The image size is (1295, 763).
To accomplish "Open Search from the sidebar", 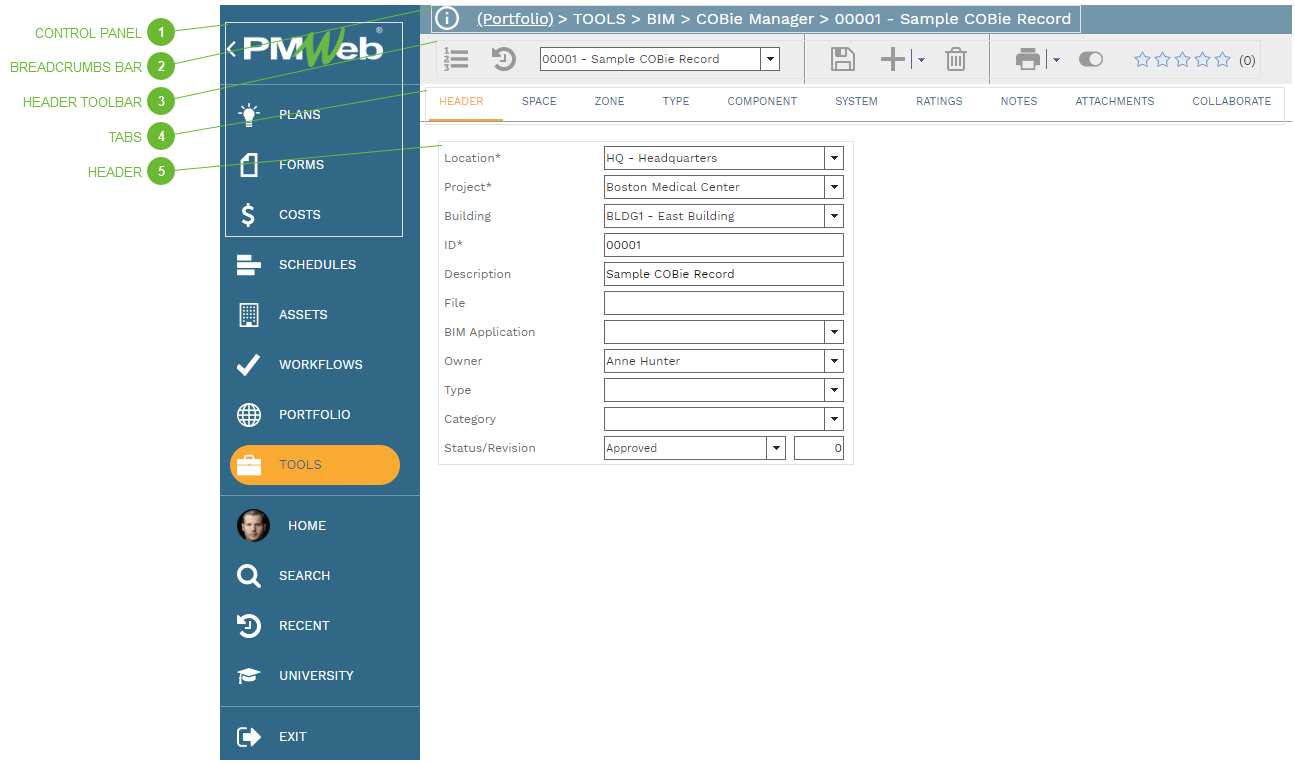I will pyautogui.click(x=304, y=575).
